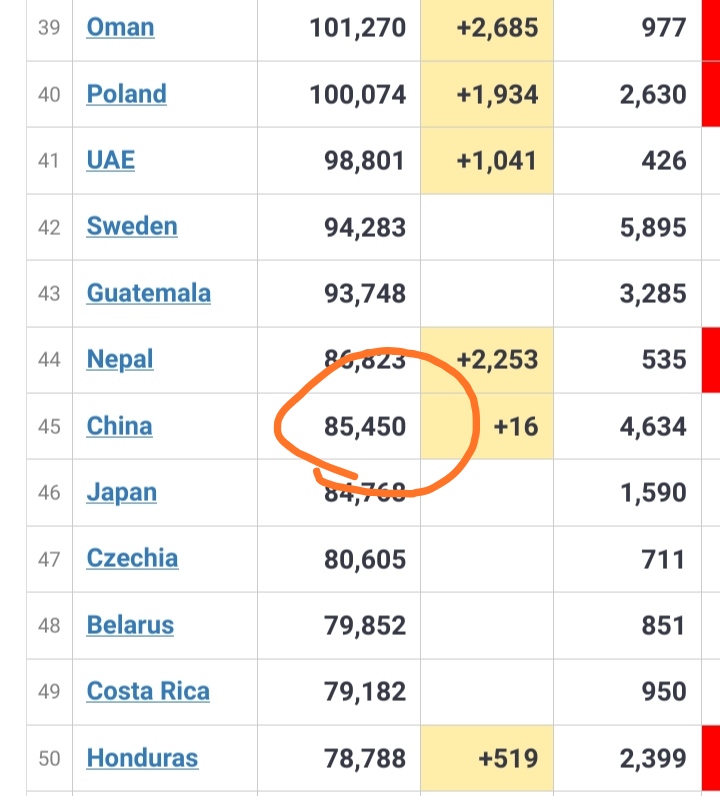
Task: Open the China country link
Action: [x=119, y=426]
